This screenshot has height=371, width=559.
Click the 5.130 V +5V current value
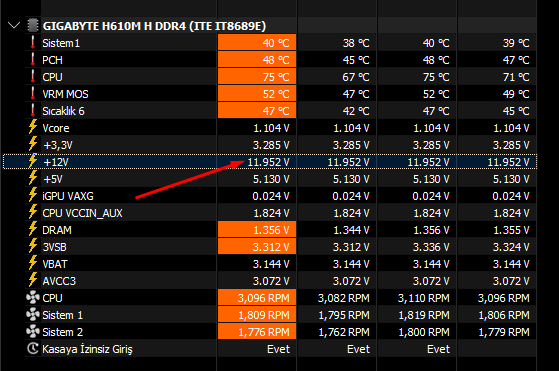[x=271, y=179]
